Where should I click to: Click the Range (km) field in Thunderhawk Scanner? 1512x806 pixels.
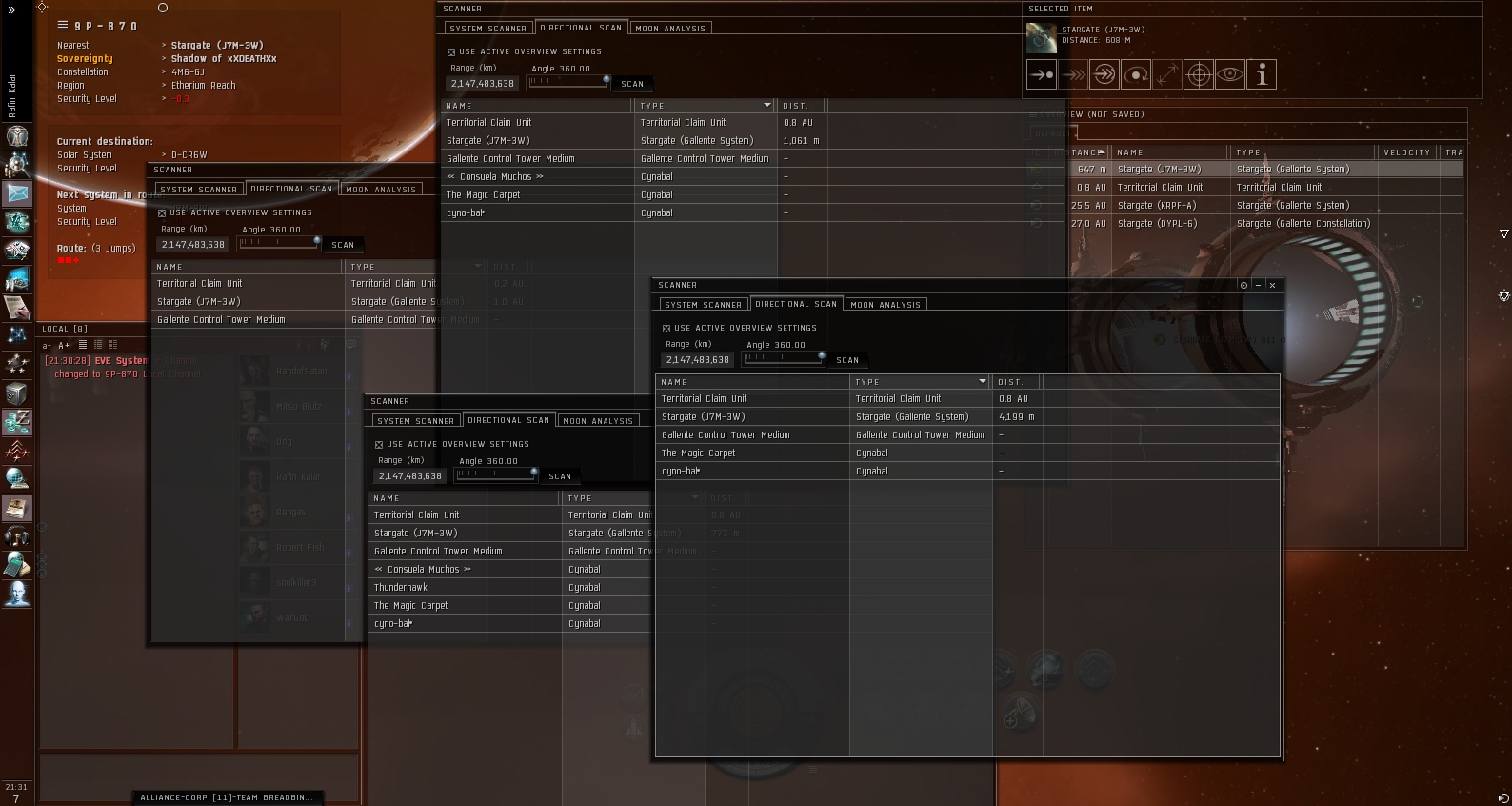pyautogui.click(x=410, y=476)
